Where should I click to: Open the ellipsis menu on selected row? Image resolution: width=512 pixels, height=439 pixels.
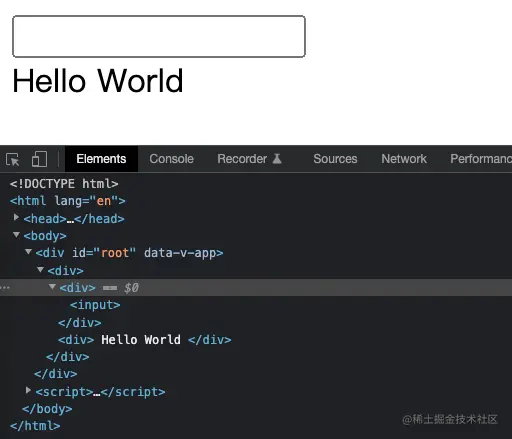pyautogui.click(x=5, y=287)
